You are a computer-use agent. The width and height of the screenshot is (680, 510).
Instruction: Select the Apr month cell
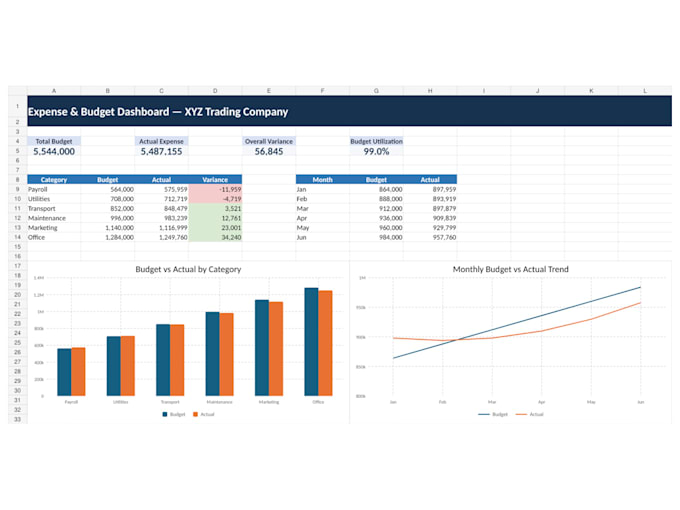pyautogui.click(x=323, y=218)
